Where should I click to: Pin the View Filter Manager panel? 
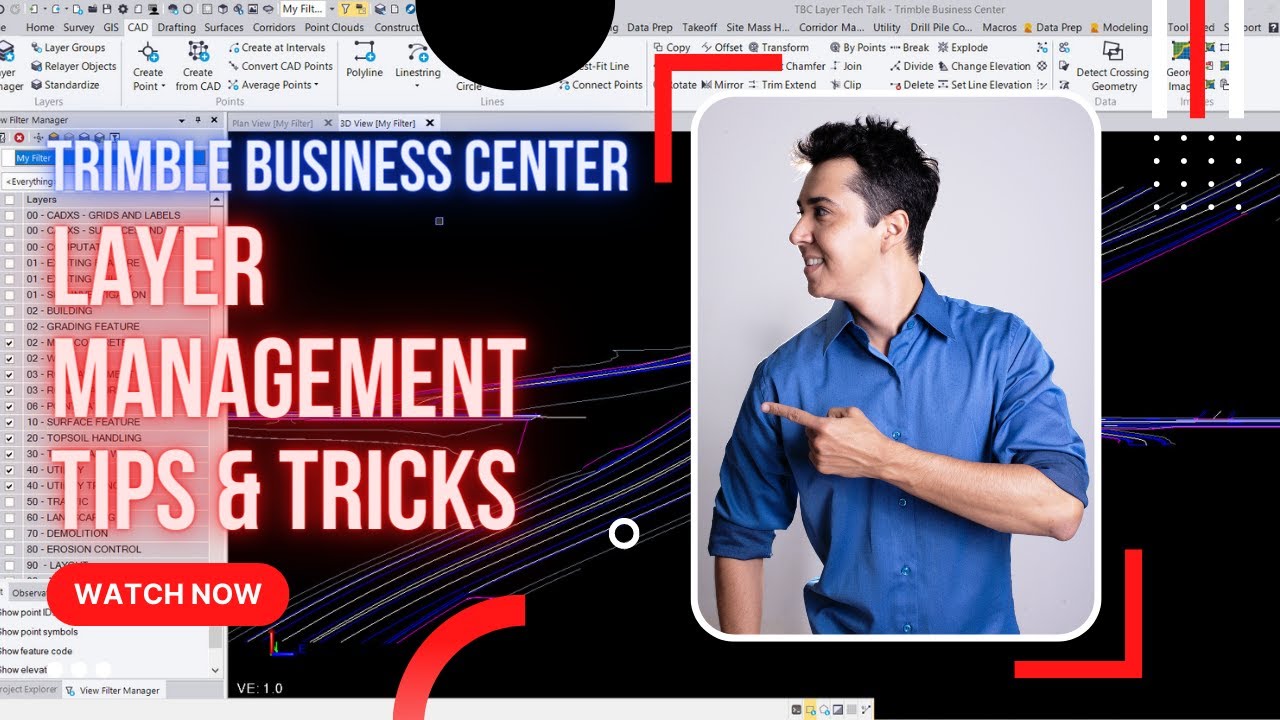pos(198,120)
